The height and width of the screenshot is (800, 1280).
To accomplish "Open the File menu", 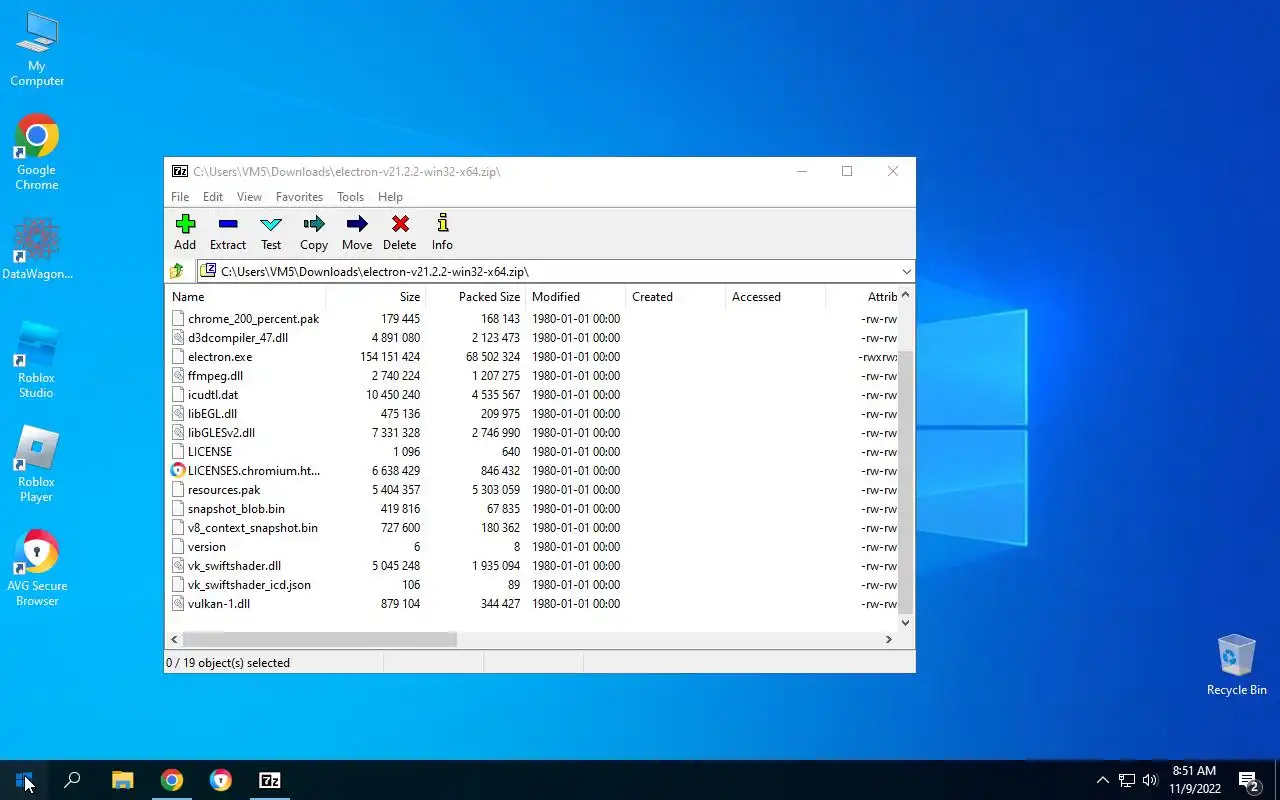I will coord(180,197).
